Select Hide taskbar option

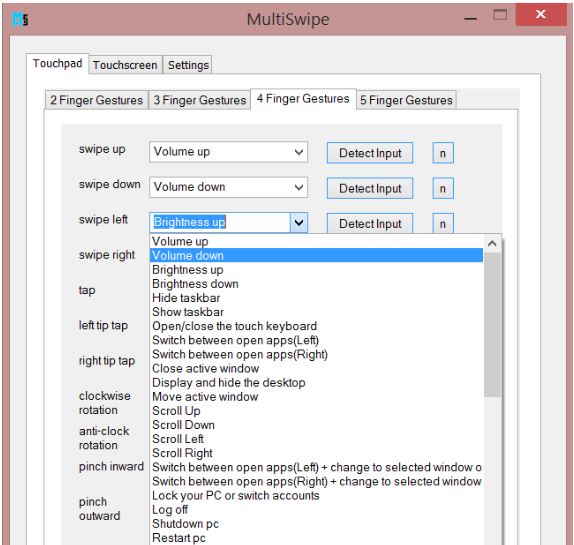click(x=317, y=298)
